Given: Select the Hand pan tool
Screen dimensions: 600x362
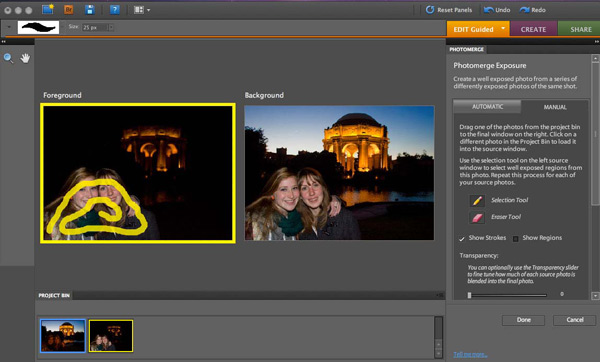Looking at the screenshot, I should point(25,58).
